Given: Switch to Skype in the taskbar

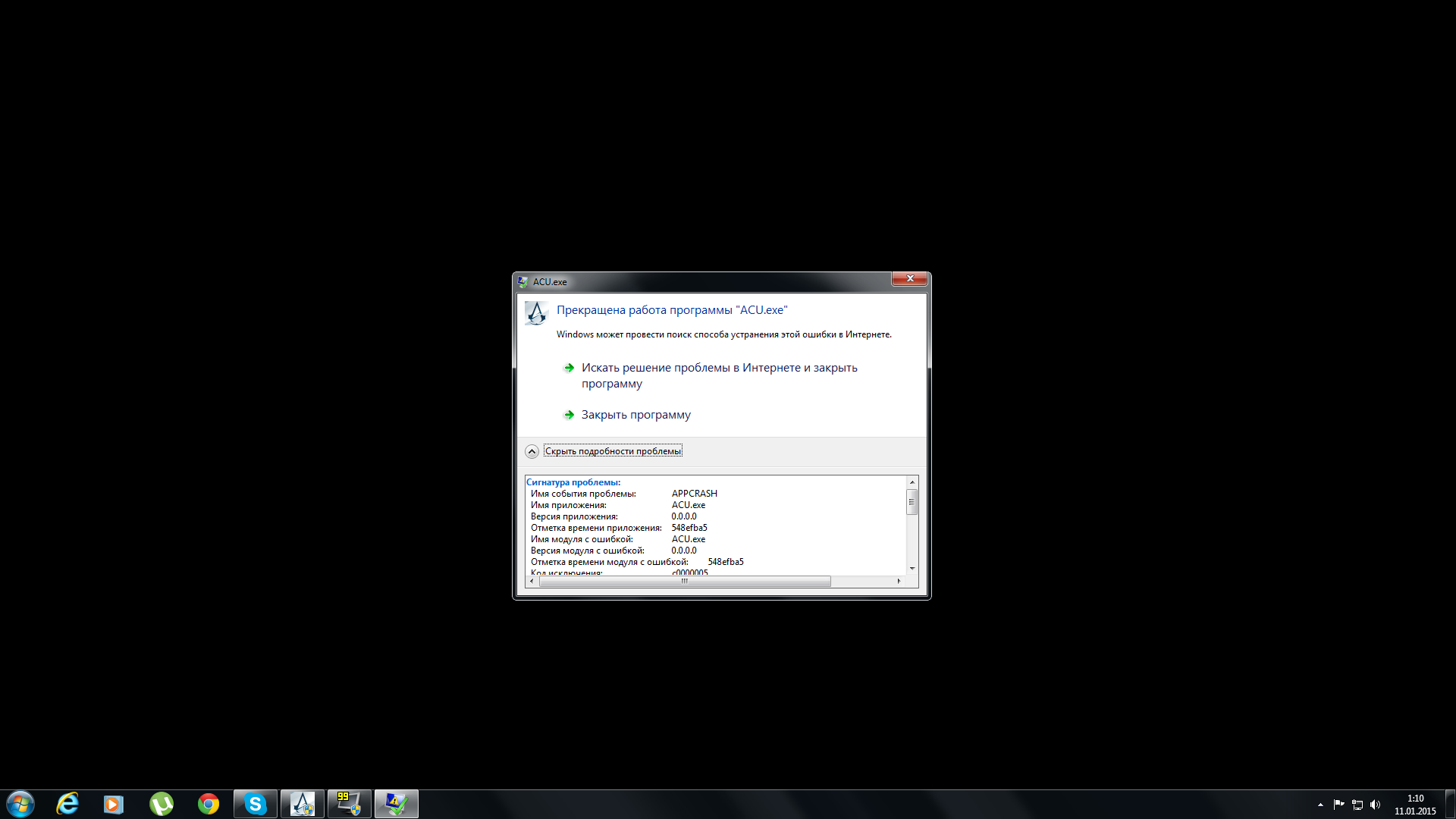Looking at the screenshot, I should (x=256, y=804).
